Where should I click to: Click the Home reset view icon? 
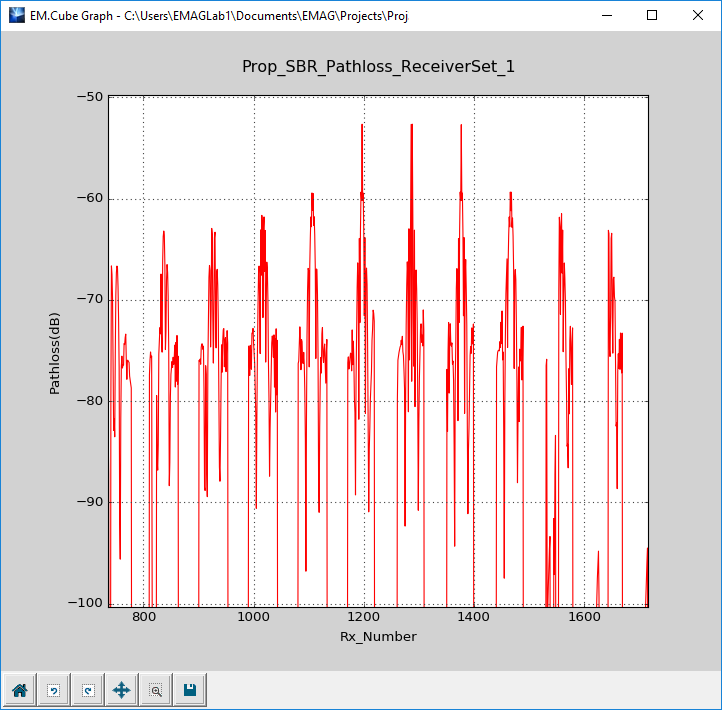coord(19,690)
